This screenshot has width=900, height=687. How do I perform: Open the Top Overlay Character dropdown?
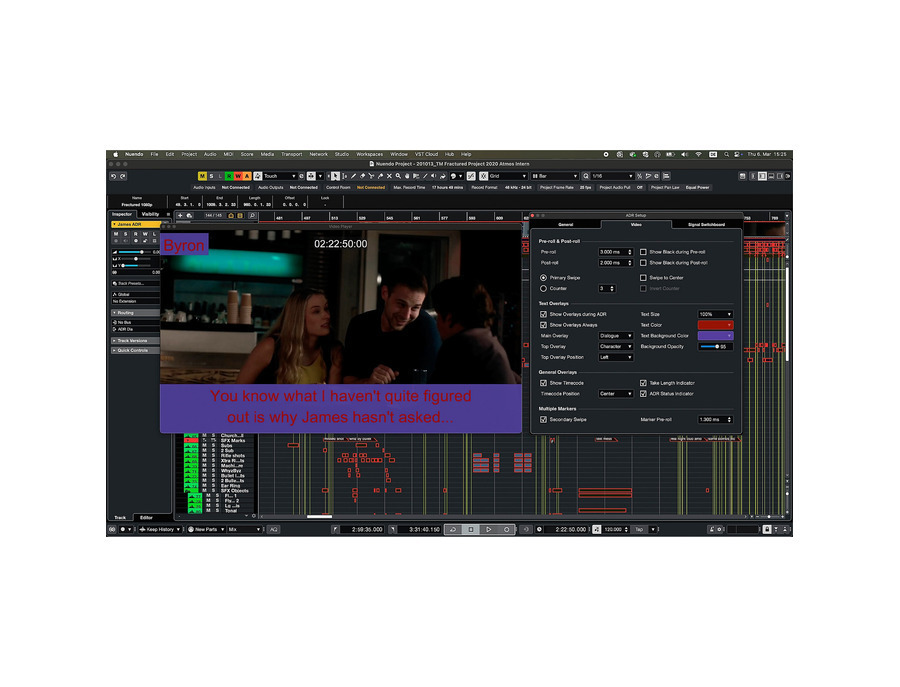(615, 347)
